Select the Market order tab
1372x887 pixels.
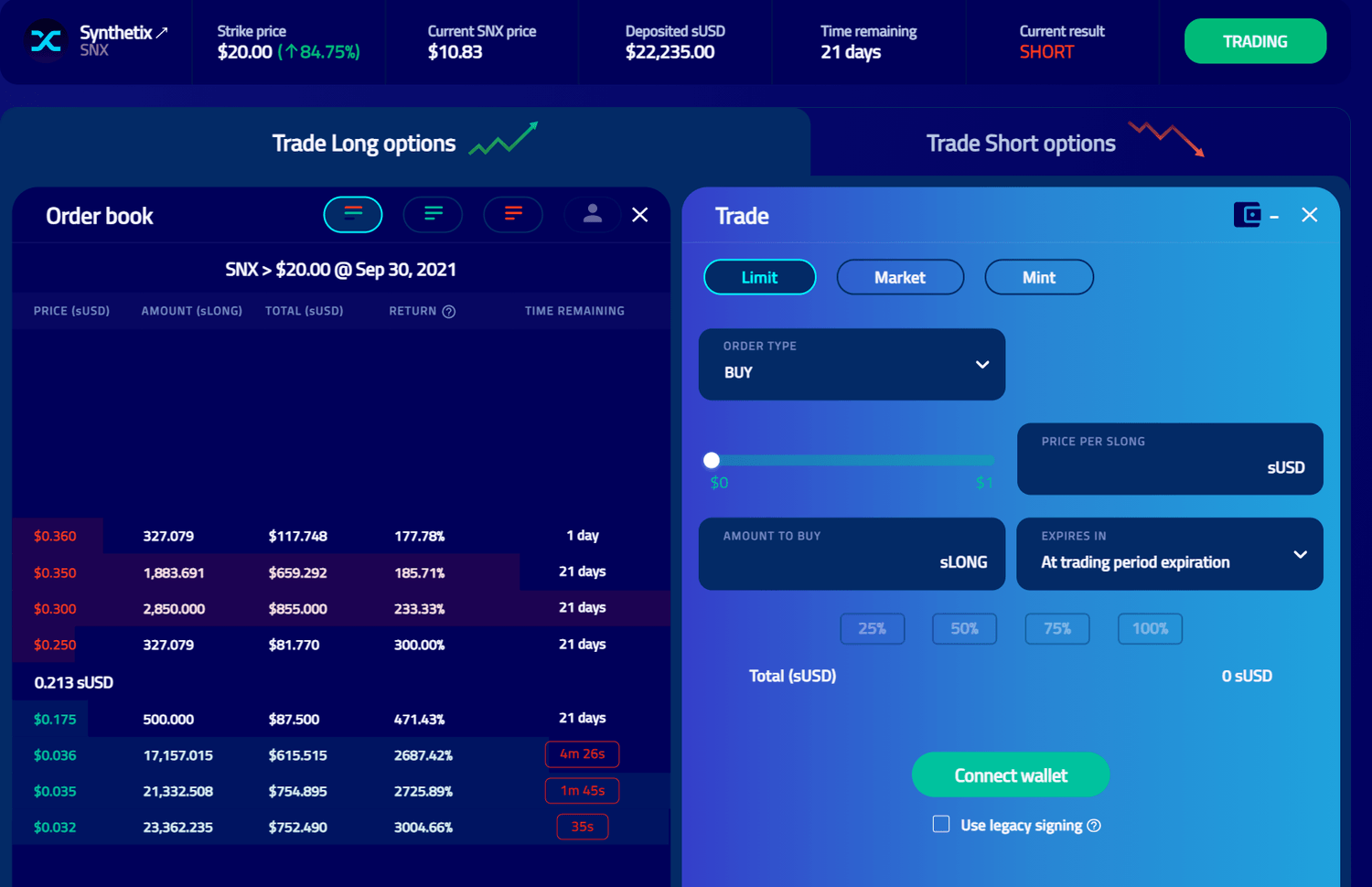coord(900,277)
